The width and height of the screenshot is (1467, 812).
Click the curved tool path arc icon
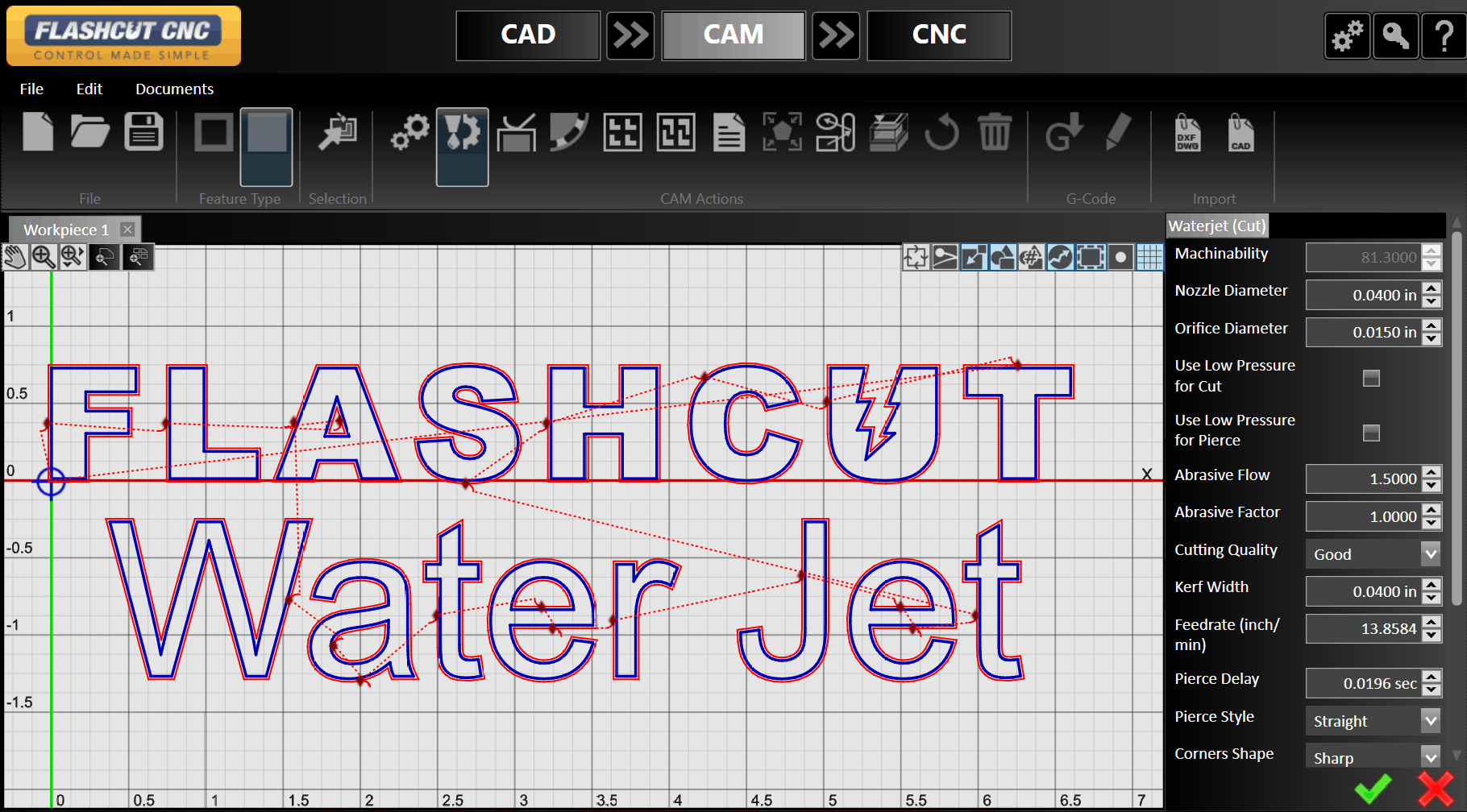[x=569, y=132]
